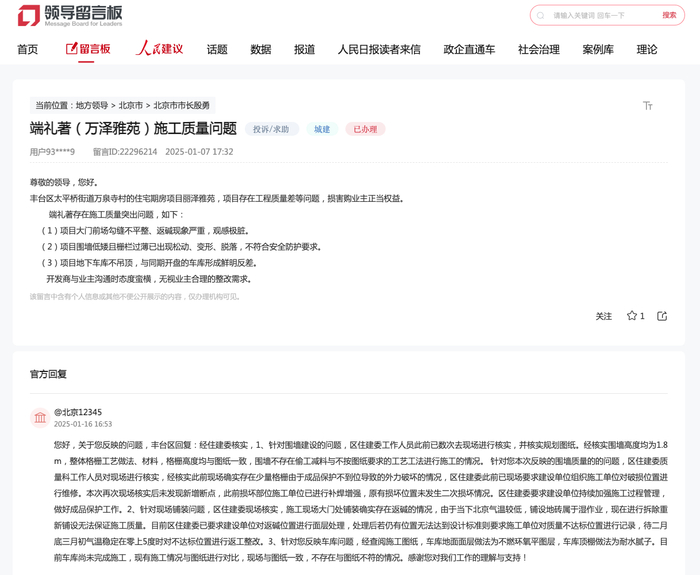Click the 地方领导 breadcrumb link
Image resolution: width=700 pixels, height=575 pixels.
pos(92,106)
